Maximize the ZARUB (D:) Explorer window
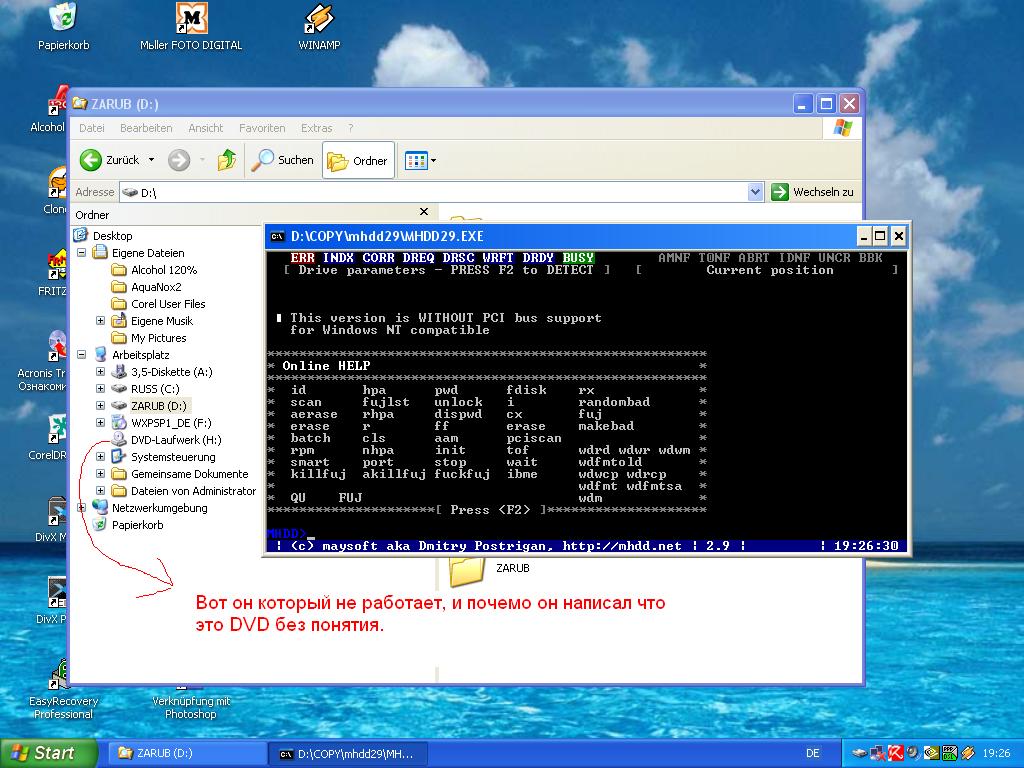 (x=826, y=103)
